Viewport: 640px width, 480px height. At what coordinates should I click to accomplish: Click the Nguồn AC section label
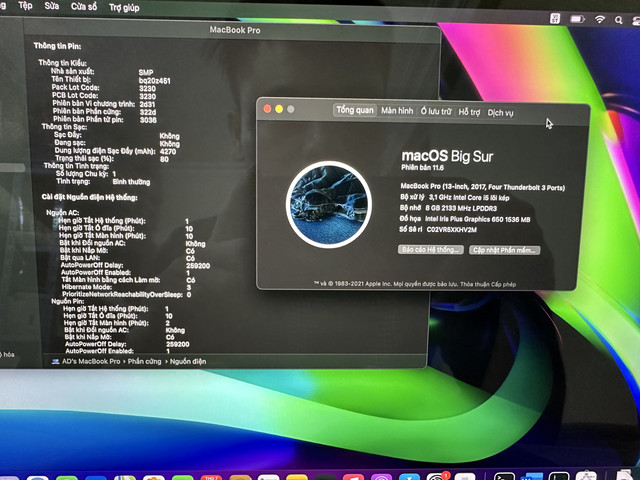62,213
